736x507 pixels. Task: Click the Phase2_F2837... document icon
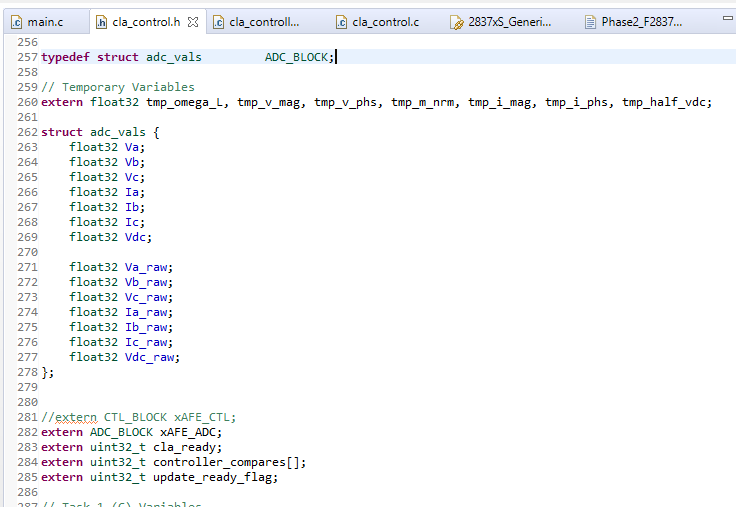(x=590, y=22)
